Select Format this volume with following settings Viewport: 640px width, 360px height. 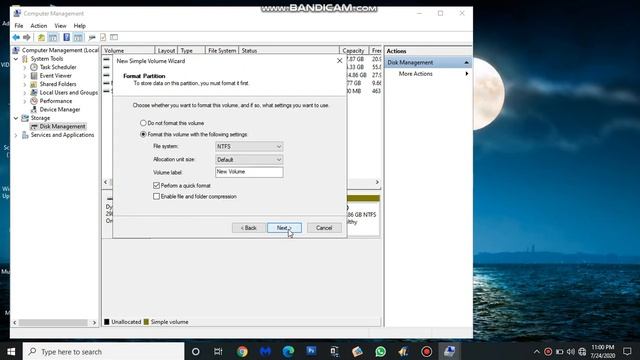pos(143,134)
